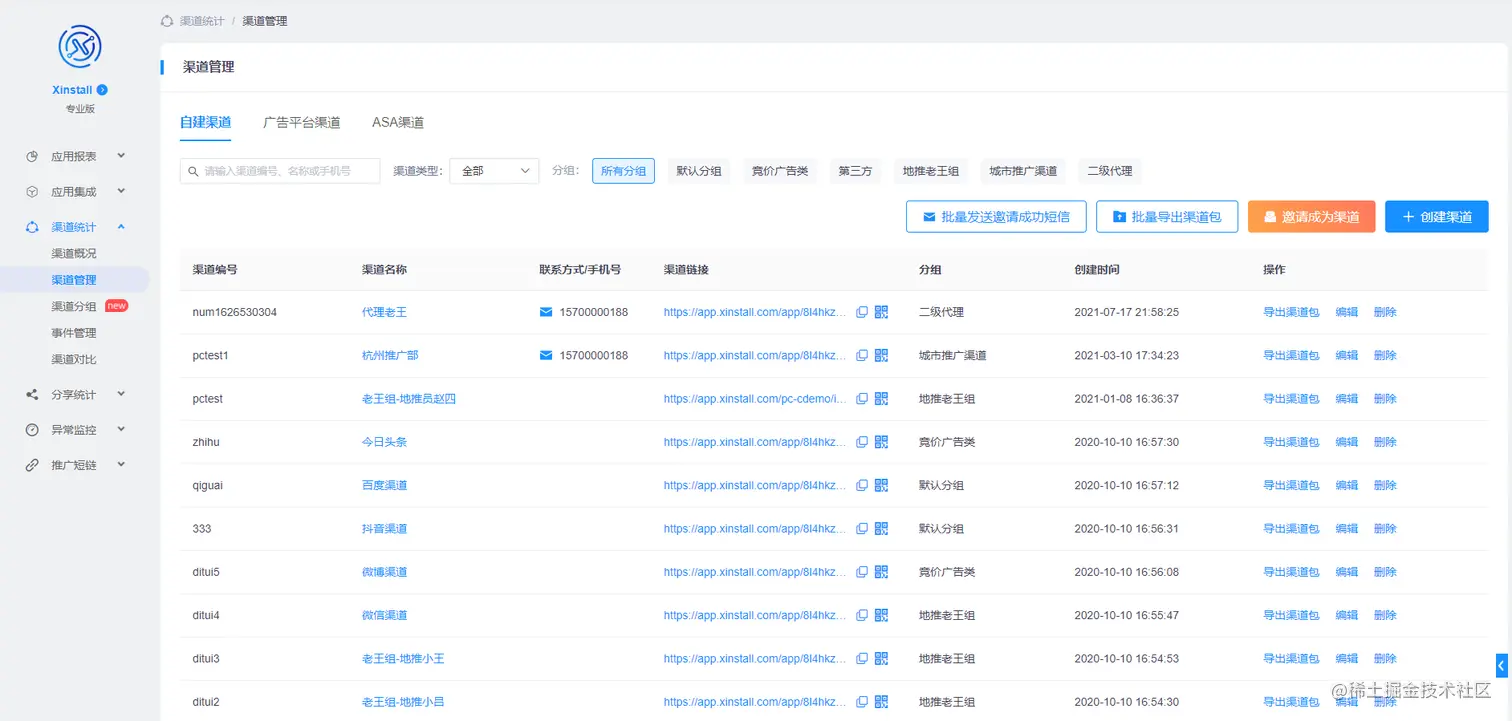
Task: Copy link for 微博渠道 row
Action: tap(862, 572)
